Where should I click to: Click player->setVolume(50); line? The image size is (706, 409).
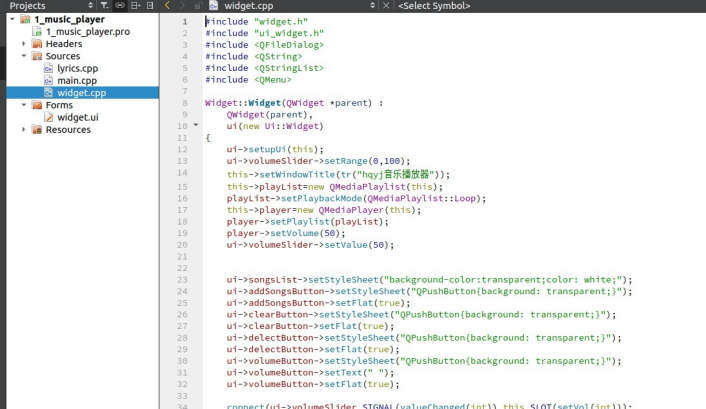(x=286, y=233)
